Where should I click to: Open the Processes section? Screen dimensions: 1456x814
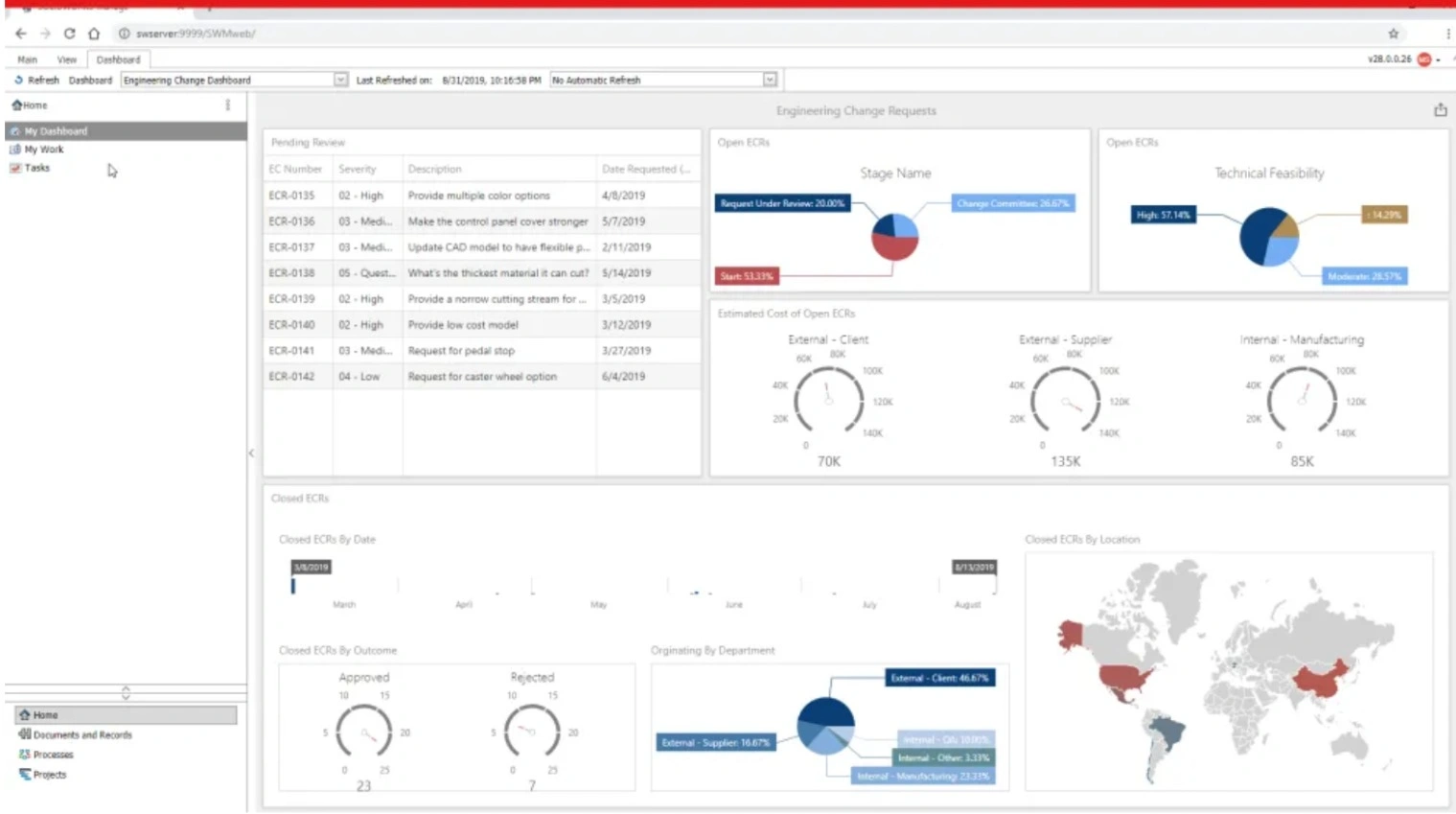tap(53, 755)
